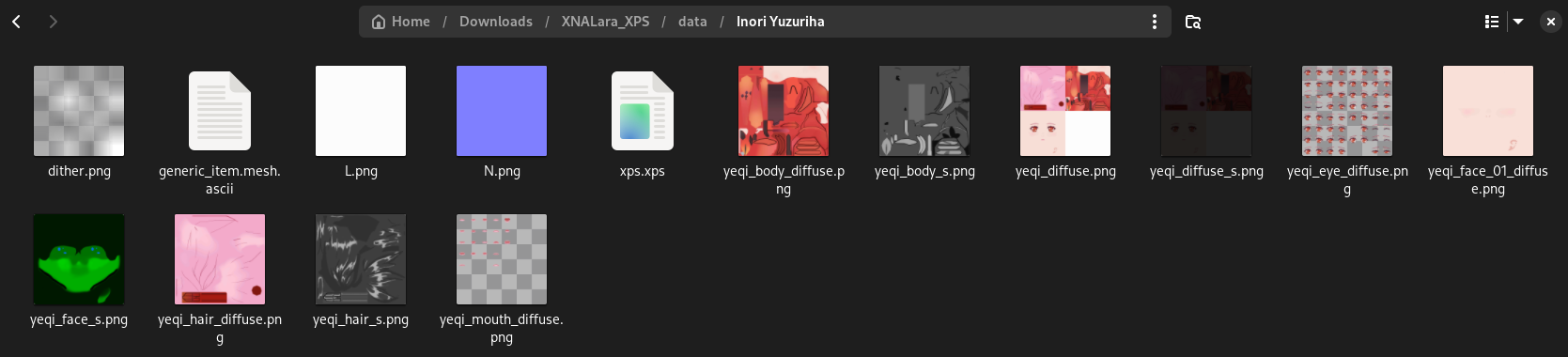Select the N.png blue thumbnail
The width and height of the screenshot is (1568, 357).
502,111
